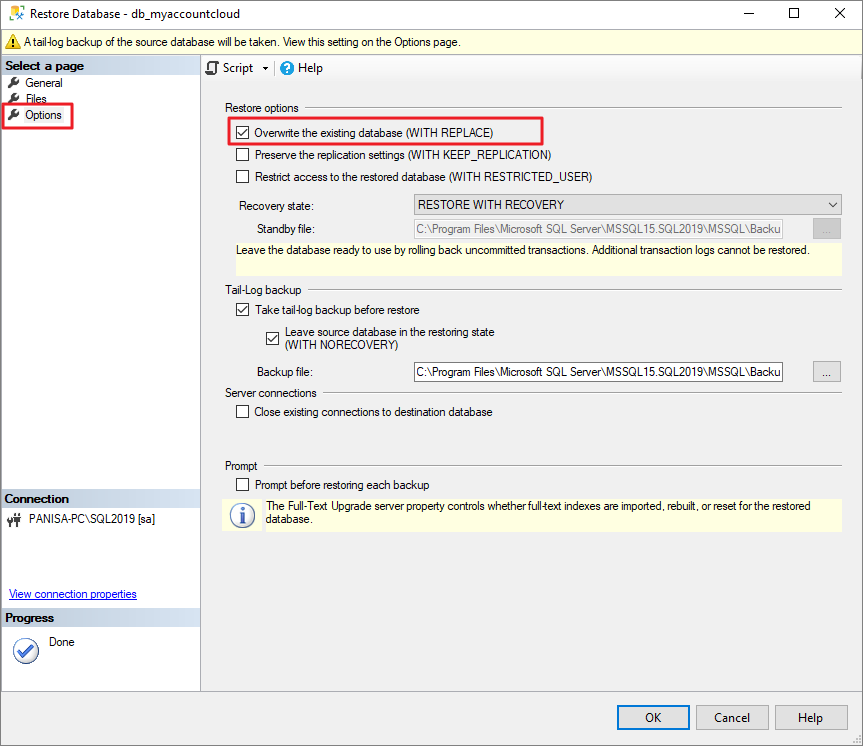This screenshot has width=863, height=746.
Task: Maximize the Restore Database window
Action: click(794, 13)
